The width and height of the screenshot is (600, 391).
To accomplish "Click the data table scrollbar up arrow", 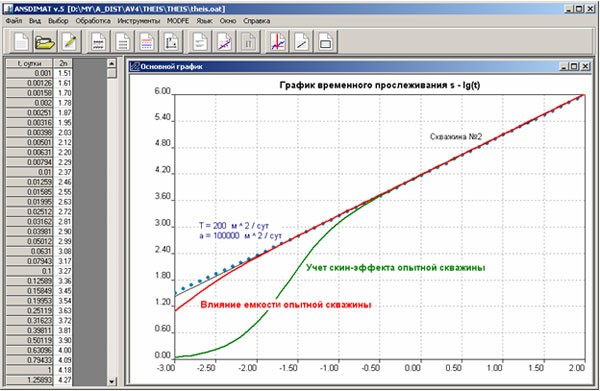I will (x=112, y=64).
